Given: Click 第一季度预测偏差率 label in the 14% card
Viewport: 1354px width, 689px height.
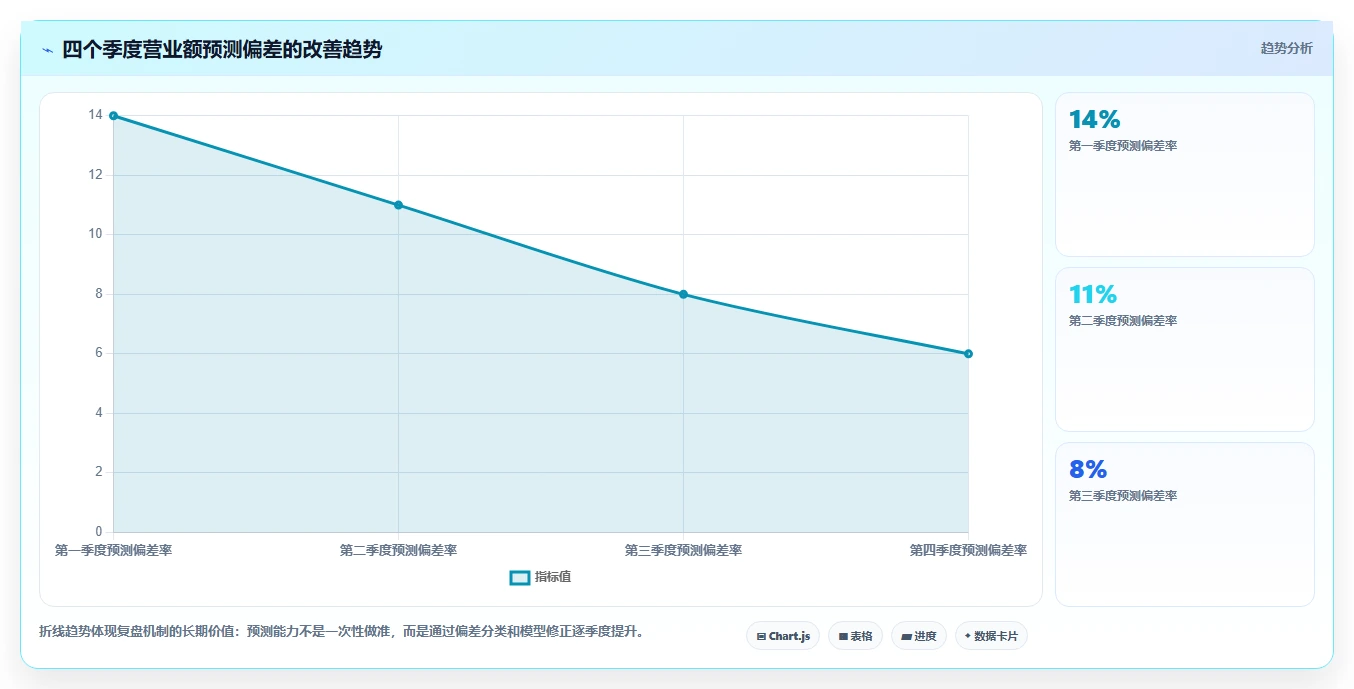Looking at the screenshot, I should pyautogui.click(x=1123, y=146).
